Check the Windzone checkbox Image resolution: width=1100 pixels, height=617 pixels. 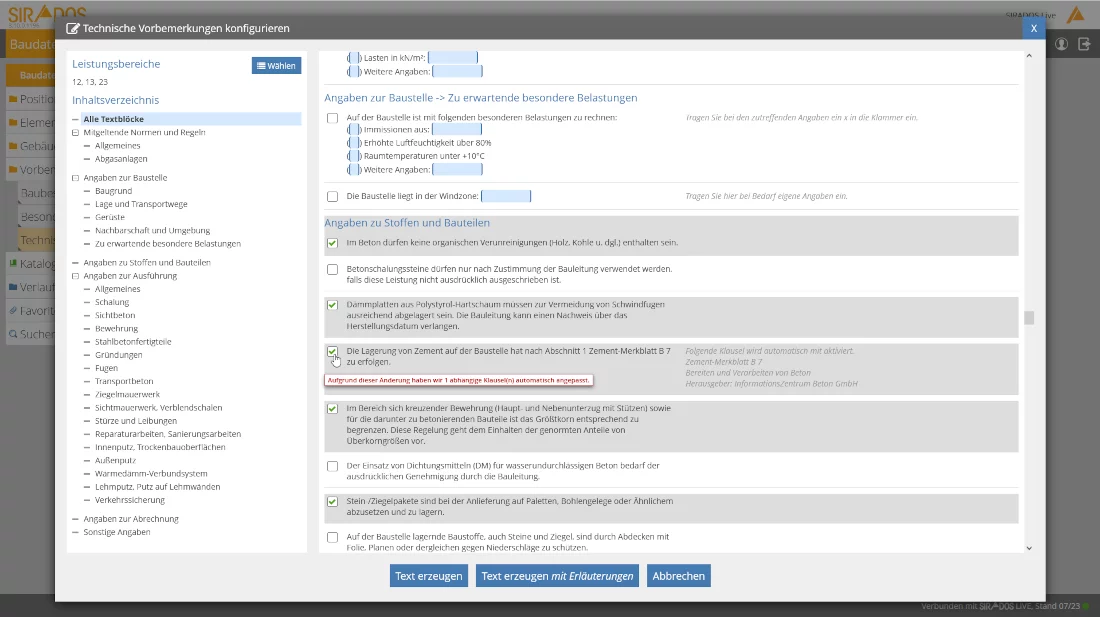click(332, 196)
